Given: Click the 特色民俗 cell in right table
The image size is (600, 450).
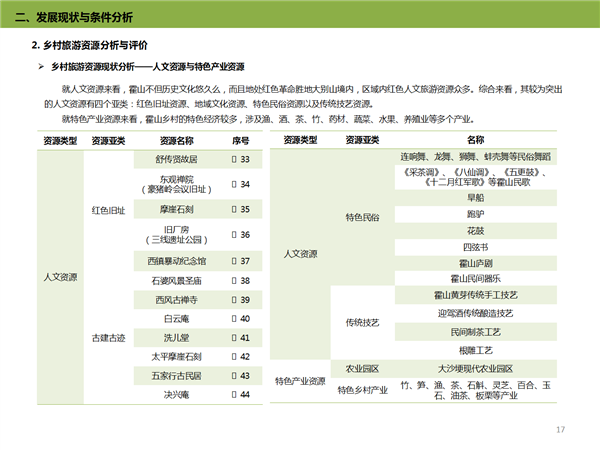Looking at the screenshot, I should pos(362,216).
